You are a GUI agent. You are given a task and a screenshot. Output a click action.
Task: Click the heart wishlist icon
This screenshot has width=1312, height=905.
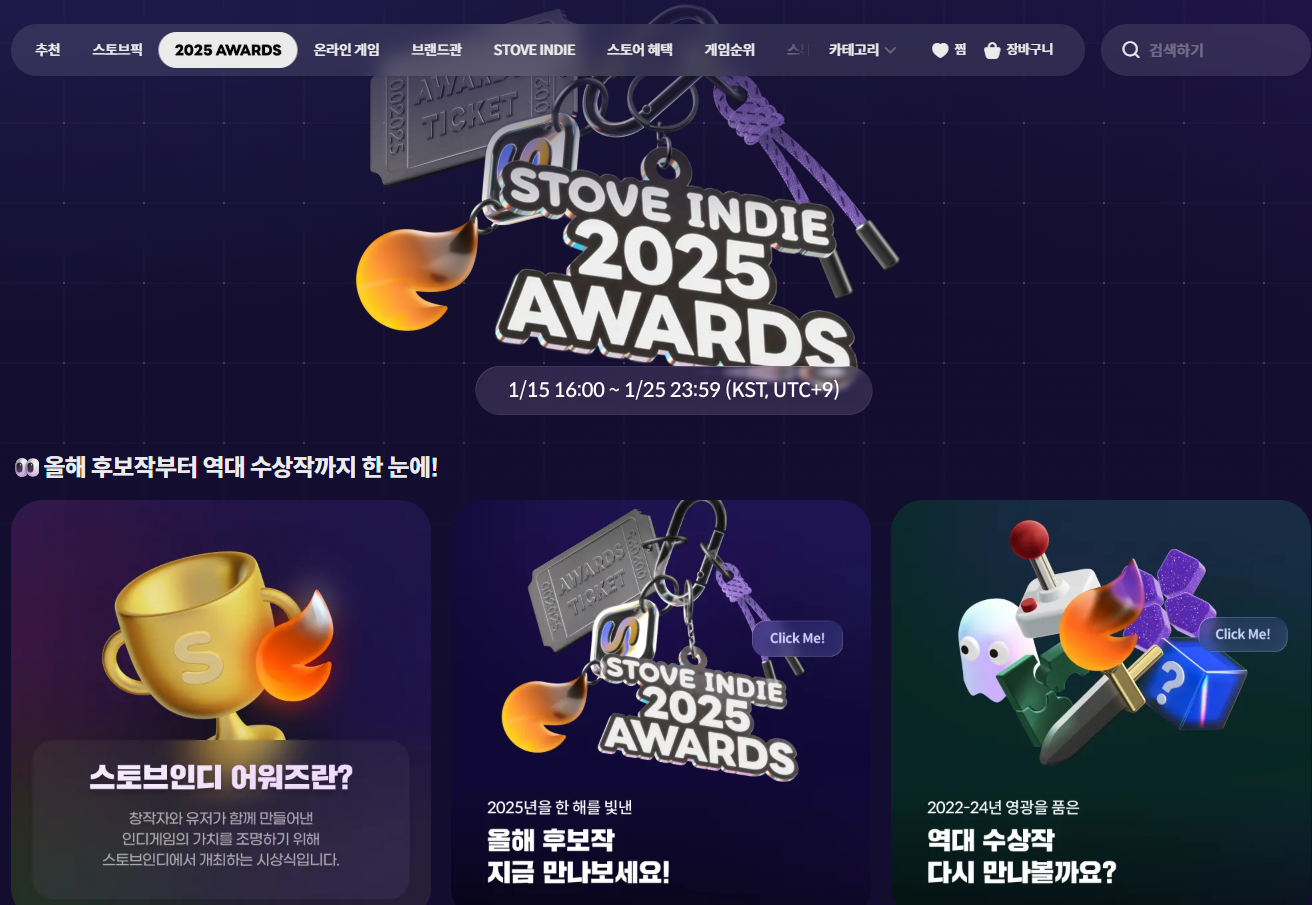pos(940,50)
